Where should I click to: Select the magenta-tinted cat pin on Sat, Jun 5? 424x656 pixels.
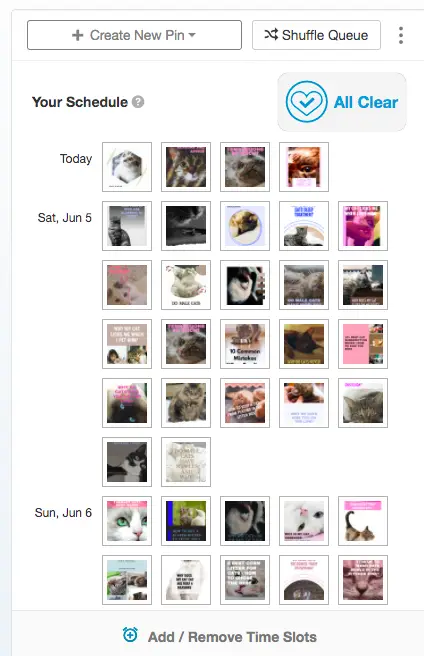click(363, 226)
